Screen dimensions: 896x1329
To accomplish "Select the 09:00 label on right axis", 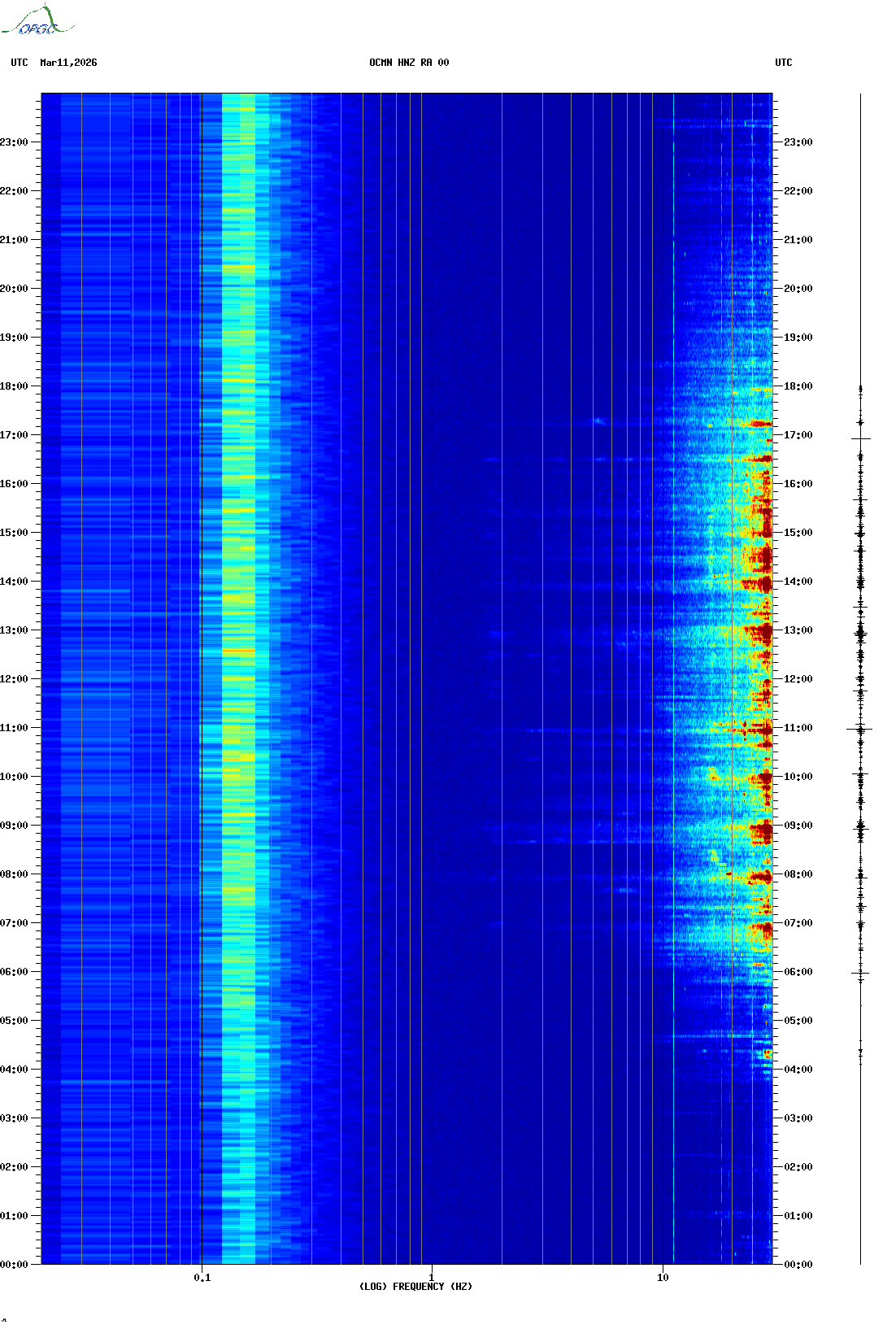I will coord(798,826).
